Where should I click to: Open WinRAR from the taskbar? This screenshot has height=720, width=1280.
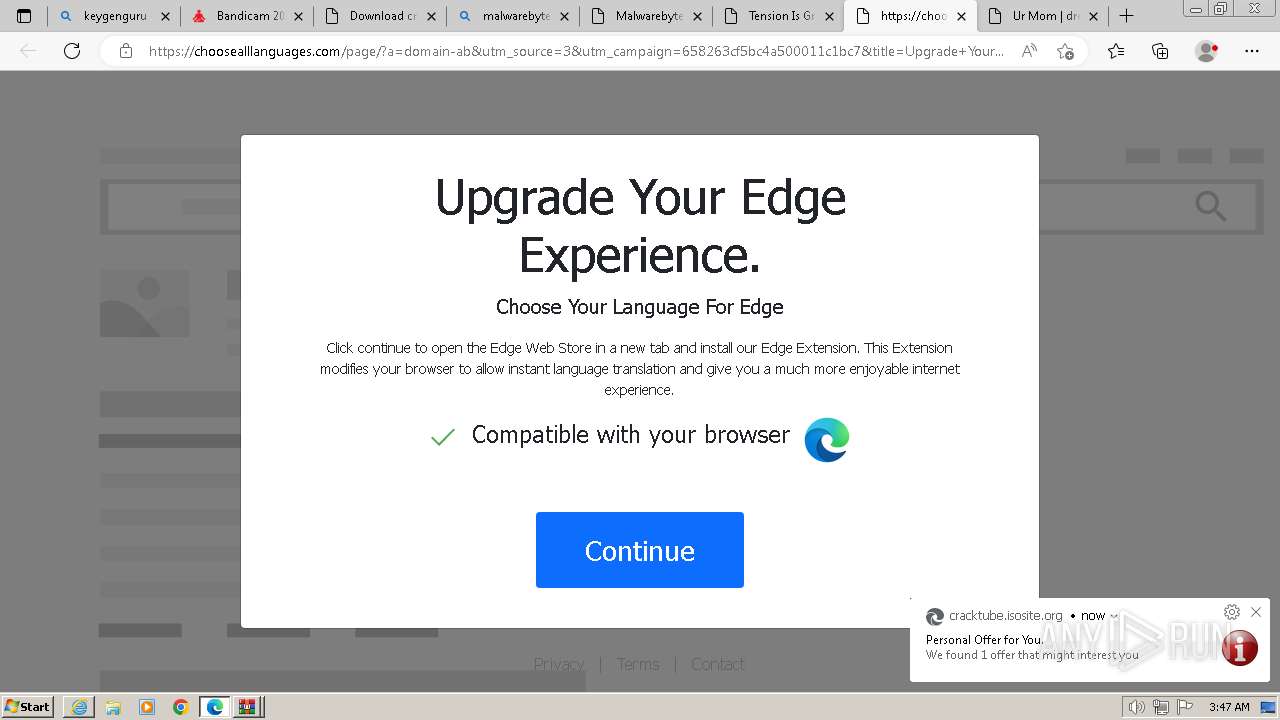247,707
